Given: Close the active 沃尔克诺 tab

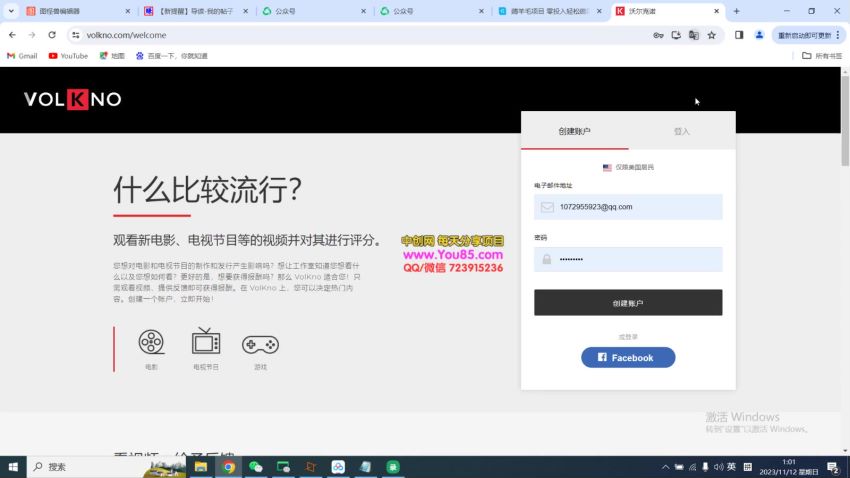Looking at the screenshot, I should (x=716, y=11).
